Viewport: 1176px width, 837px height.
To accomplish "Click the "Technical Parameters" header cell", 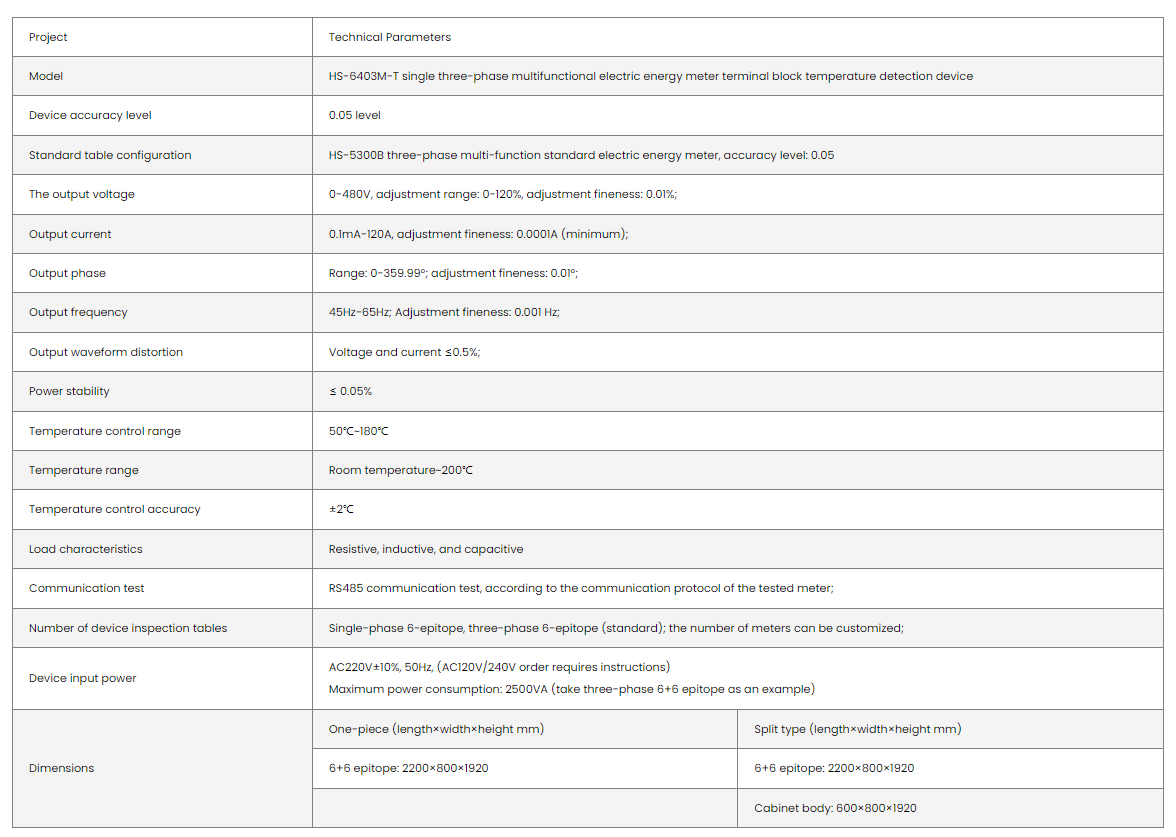I will 390,37.
